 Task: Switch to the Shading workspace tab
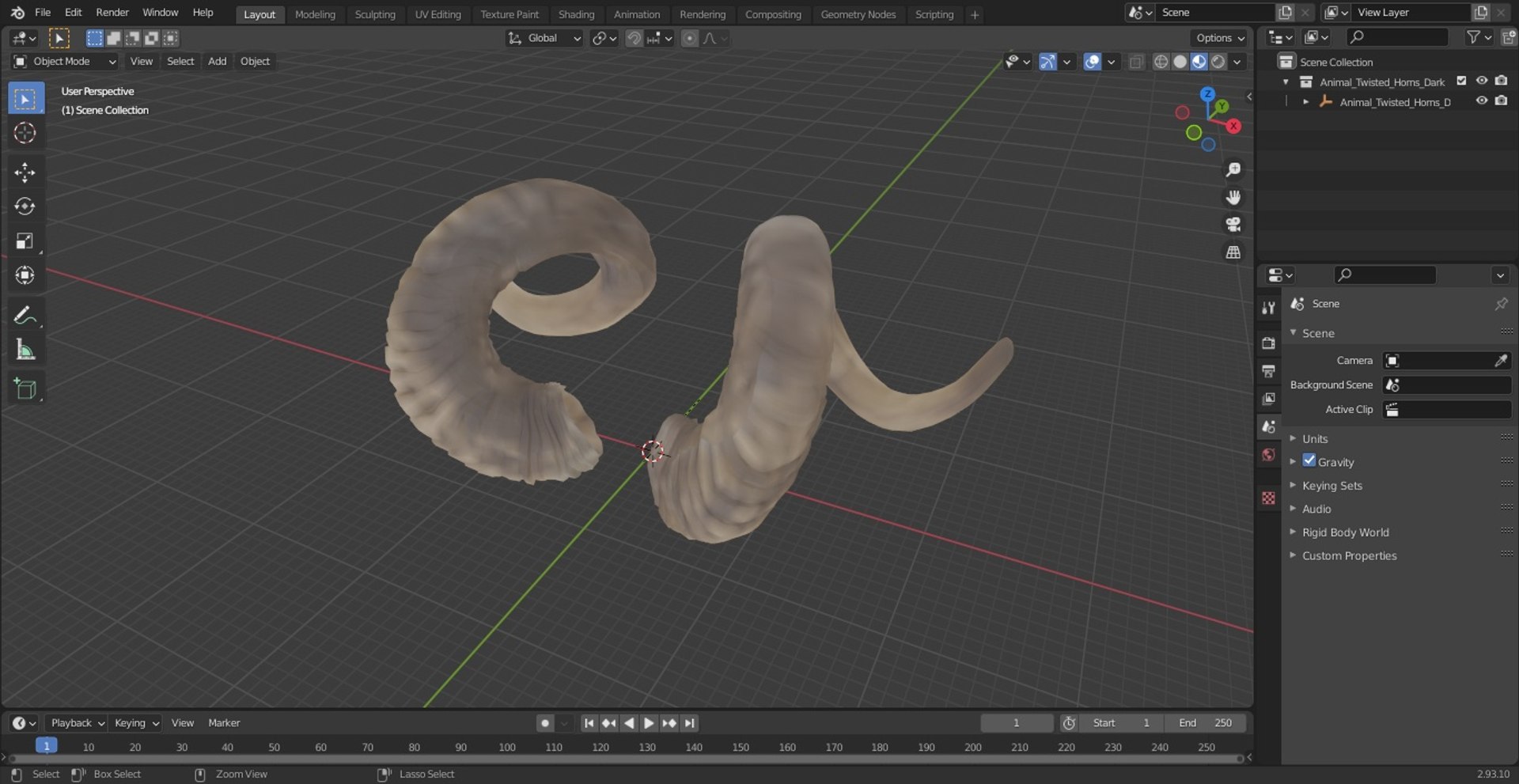(576, 14)
